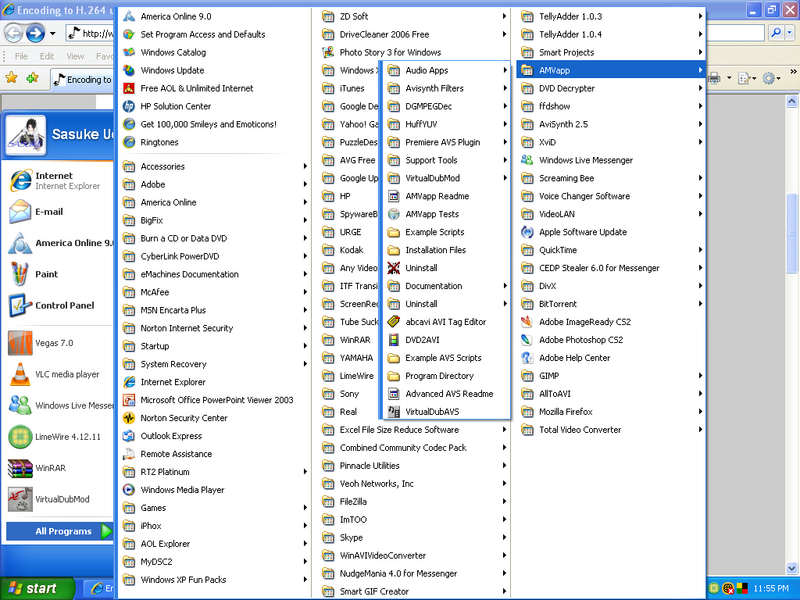800x600 pixels.
Task: Open the AviSynth 2.5 program group
Action: [611, 124]
